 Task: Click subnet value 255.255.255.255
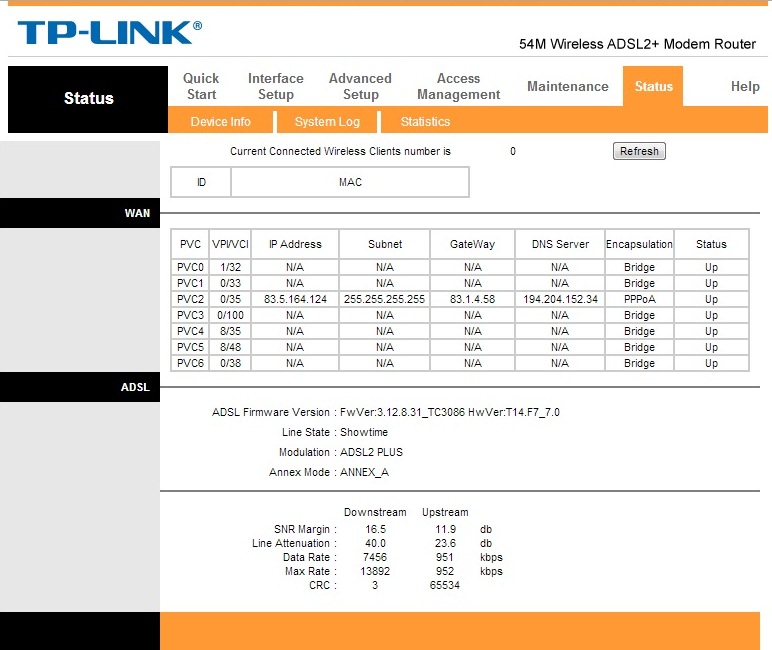point(384,299)
